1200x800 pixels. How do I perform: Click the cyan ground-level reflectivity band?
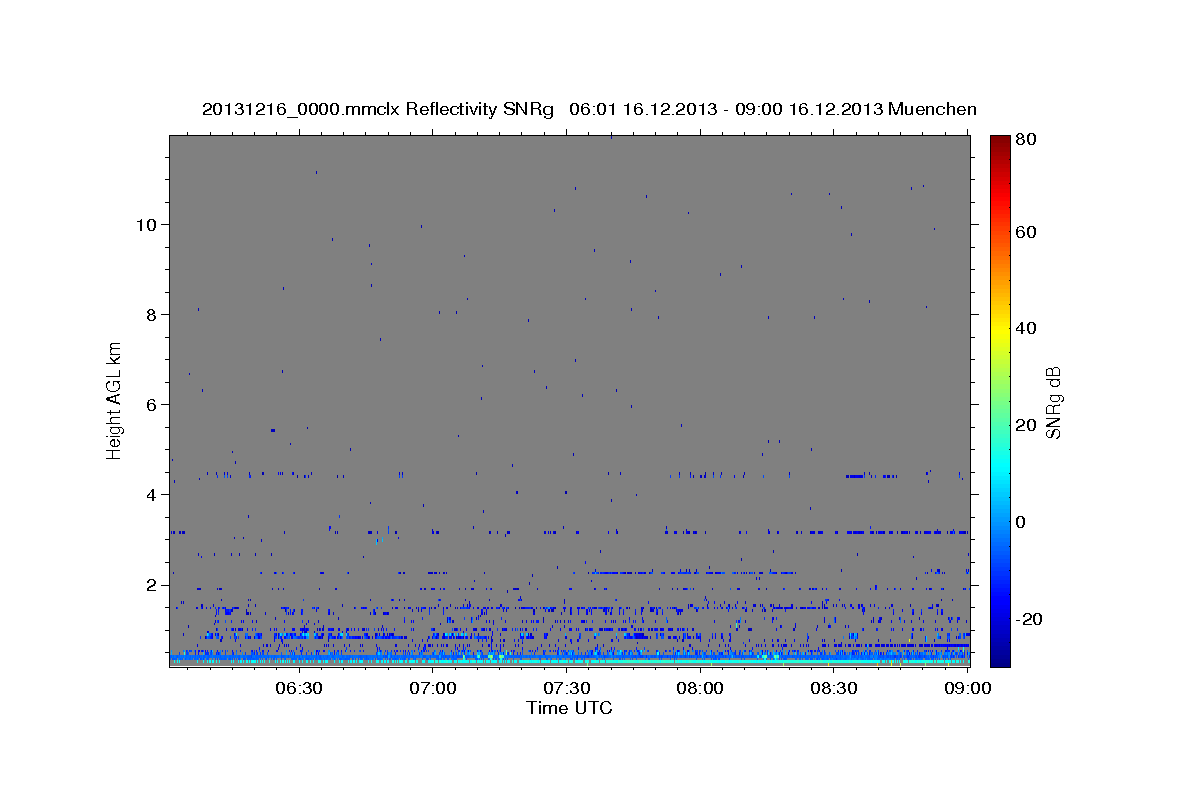pyautogui.click(x=569, y=660)
